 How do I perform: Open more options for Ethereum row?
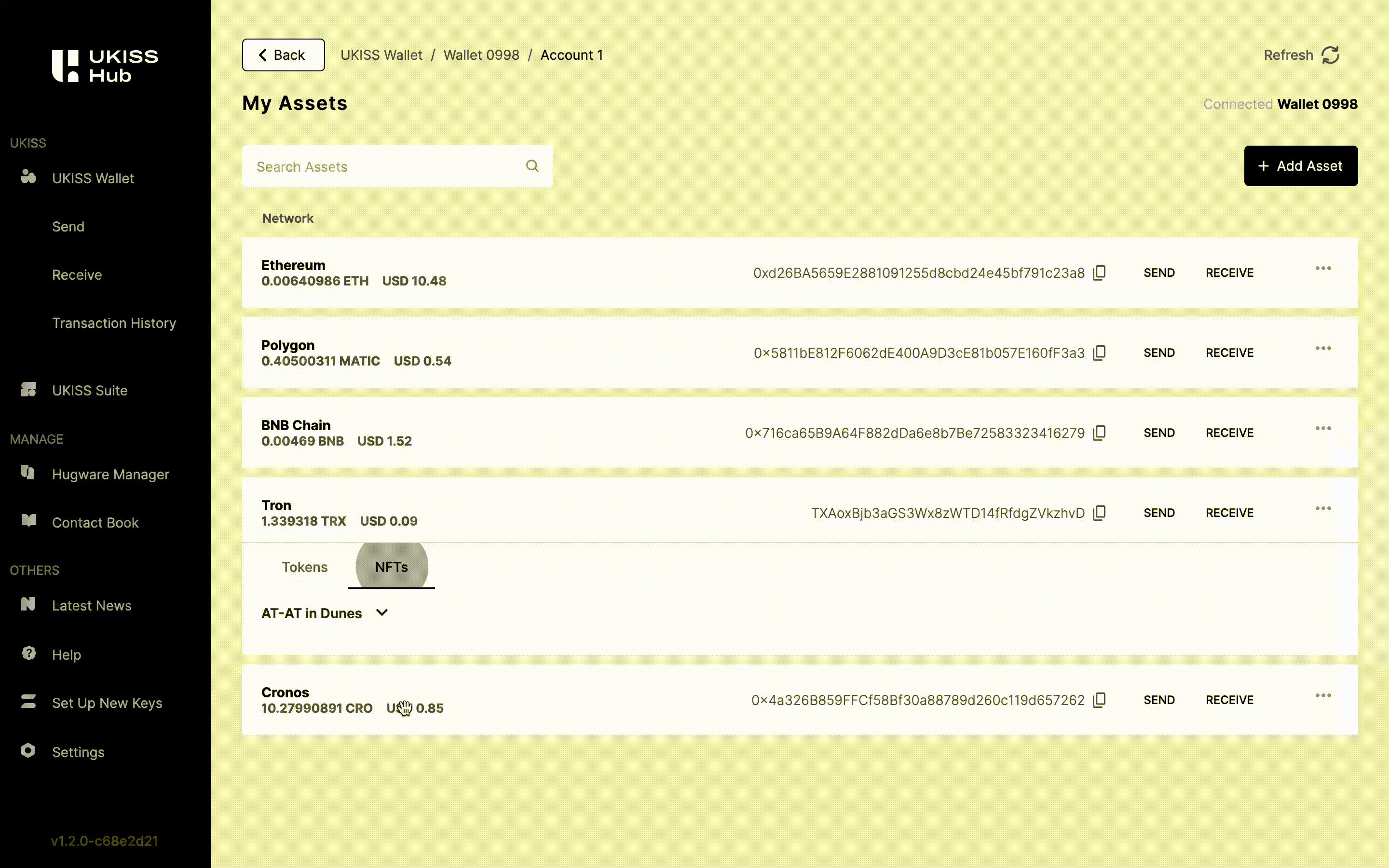pyautogui.click(x=1323, y=268)
